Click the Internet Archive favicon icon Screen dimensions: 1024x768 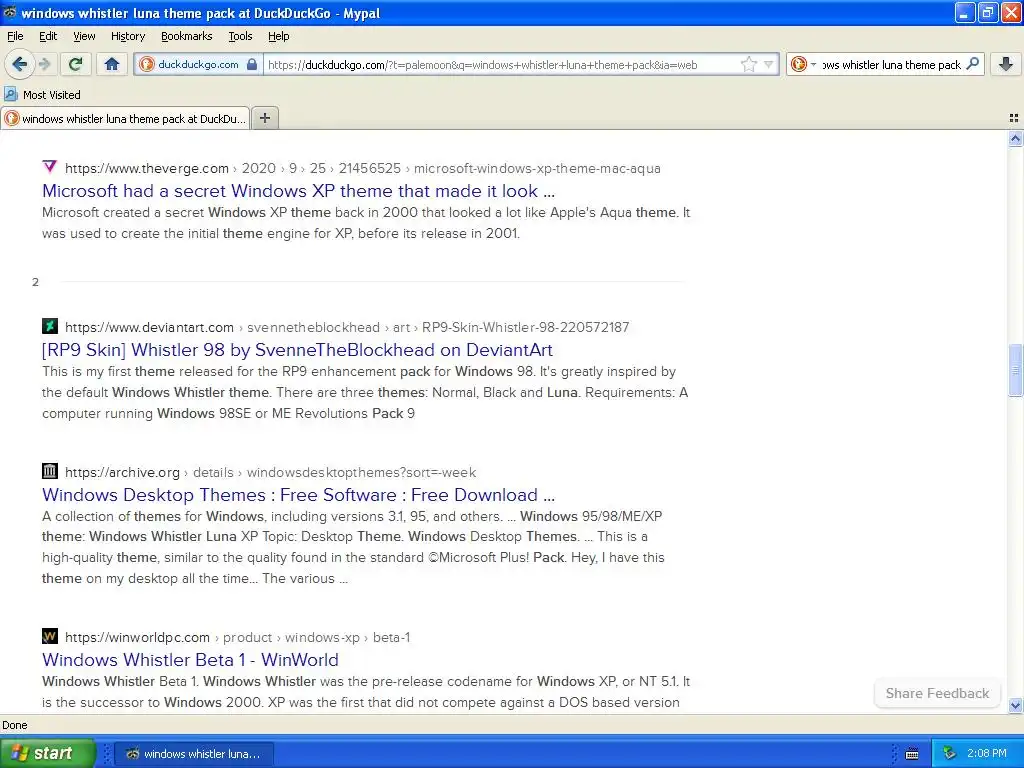click(50, 471)
